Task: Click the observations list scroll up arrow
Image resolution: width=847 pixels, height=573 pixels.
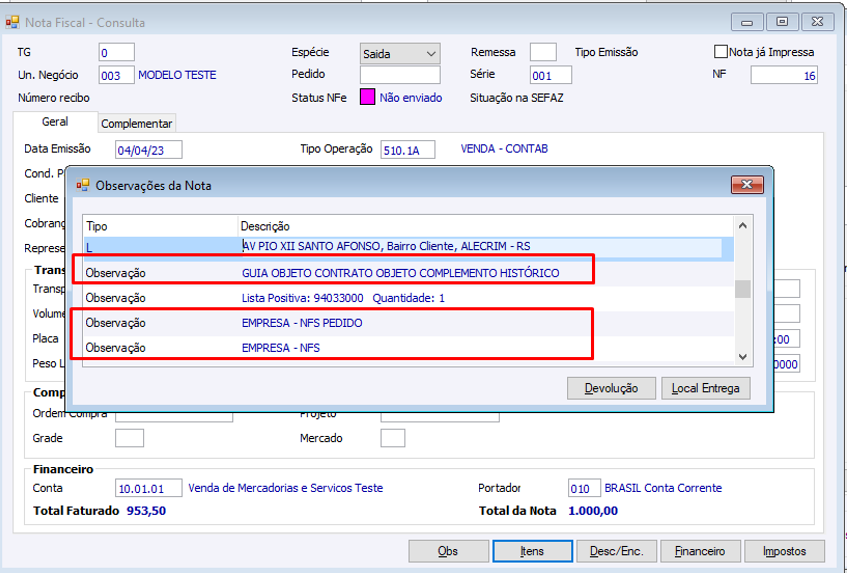Action: [x=743, y=226]
